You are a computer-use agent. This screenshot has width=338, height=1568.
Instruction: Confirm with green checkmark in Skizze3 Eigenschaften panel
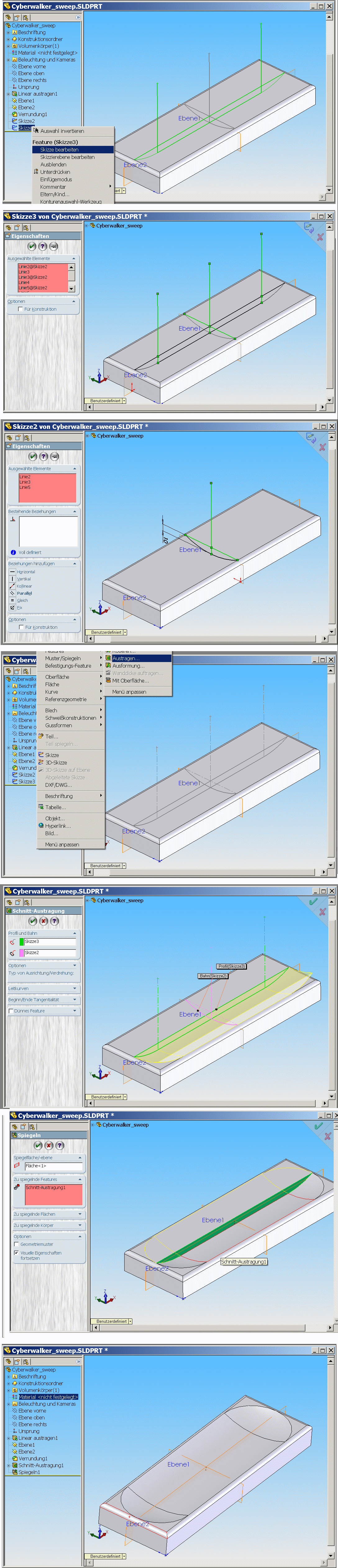tap(32, 246)
